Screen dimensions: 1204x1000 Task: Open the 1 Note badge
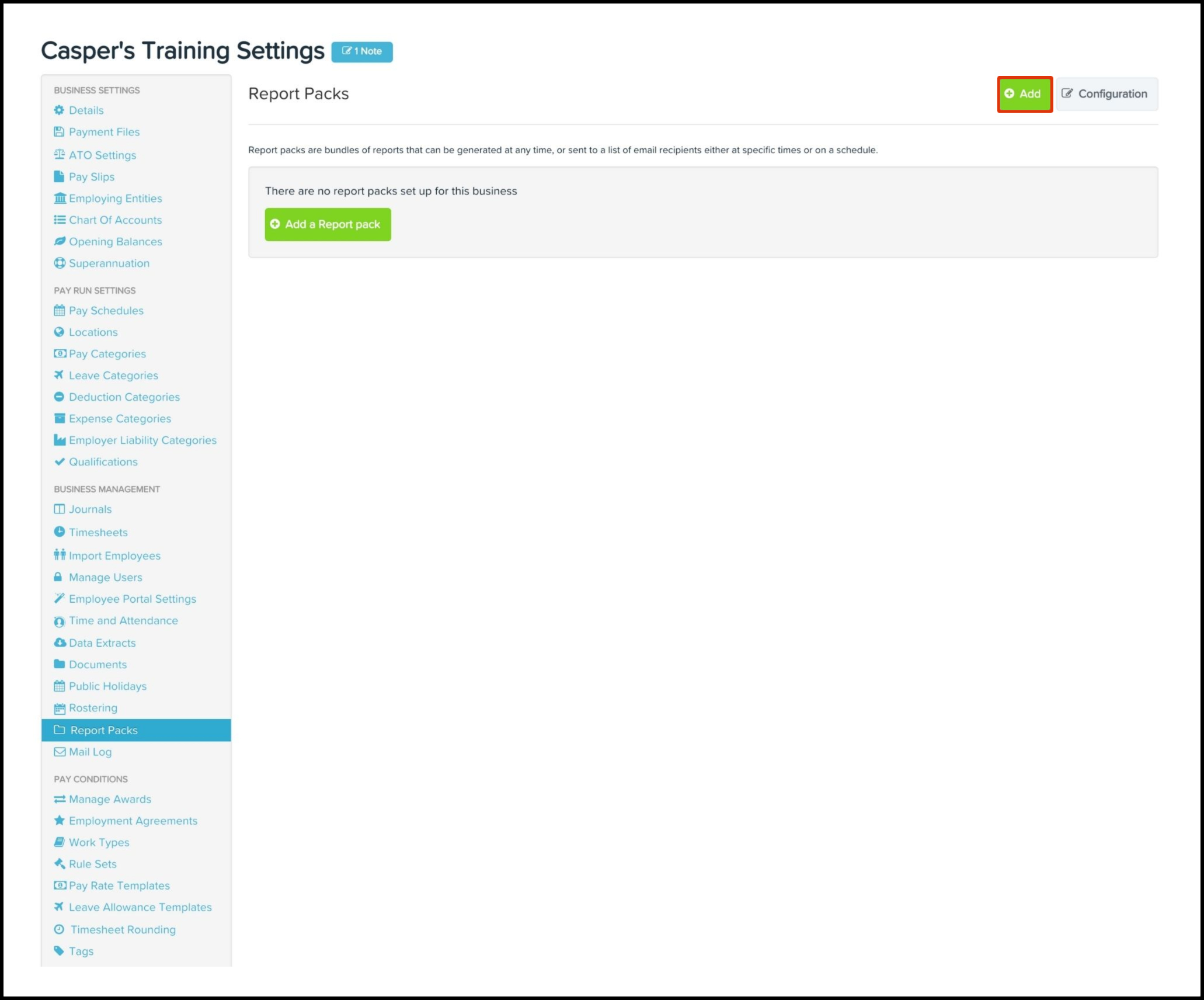coord(362,51)
